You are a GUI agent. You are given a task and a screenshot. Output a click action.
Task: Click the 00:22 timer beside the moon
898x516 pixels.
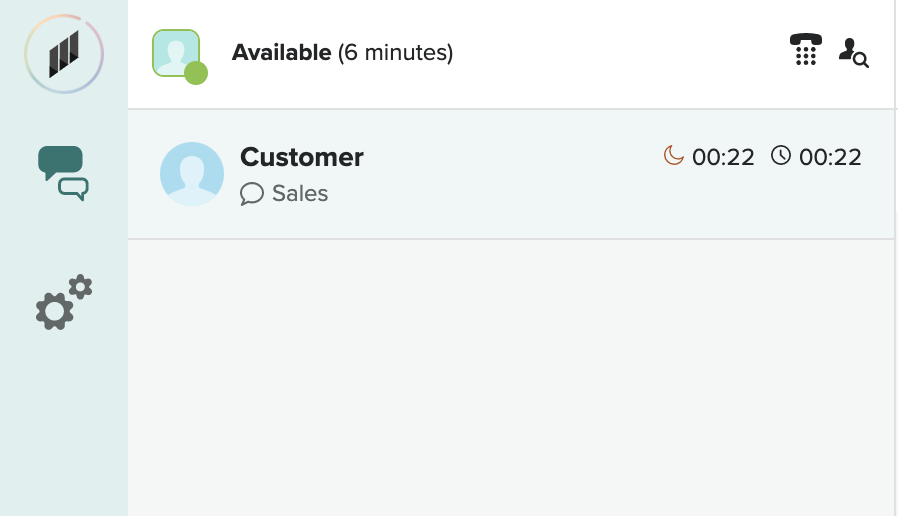(x=723, y=157)
